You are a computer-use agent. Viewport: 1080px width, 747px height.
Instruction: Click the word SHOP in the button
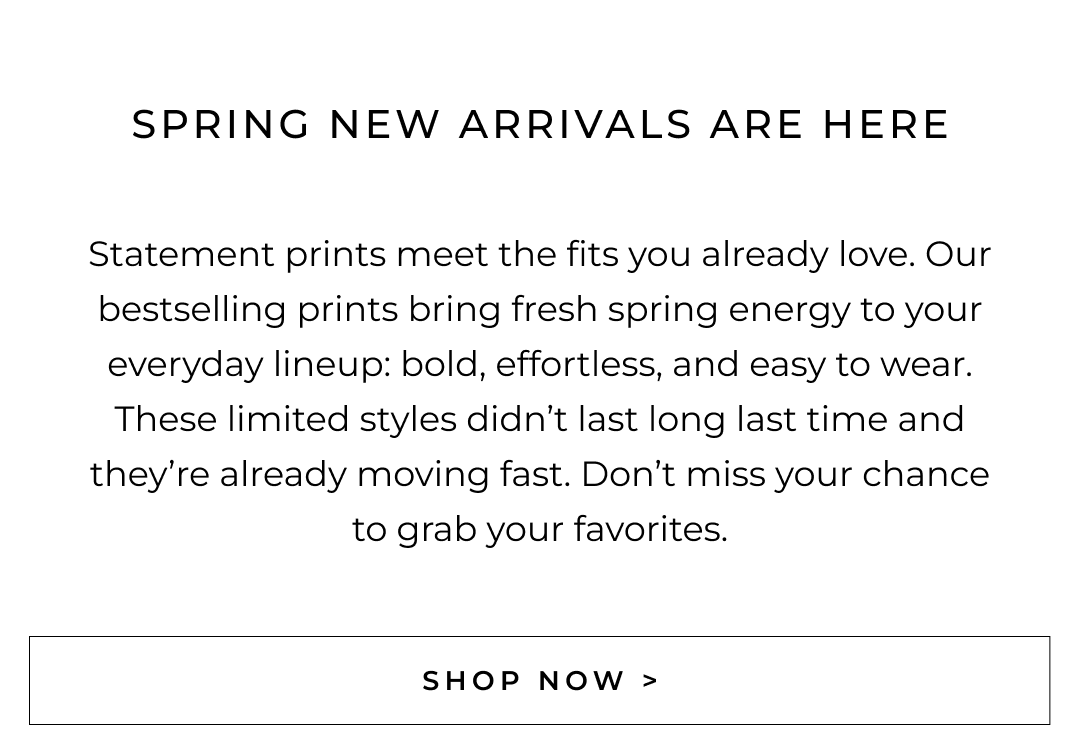(x=469, y=681)
